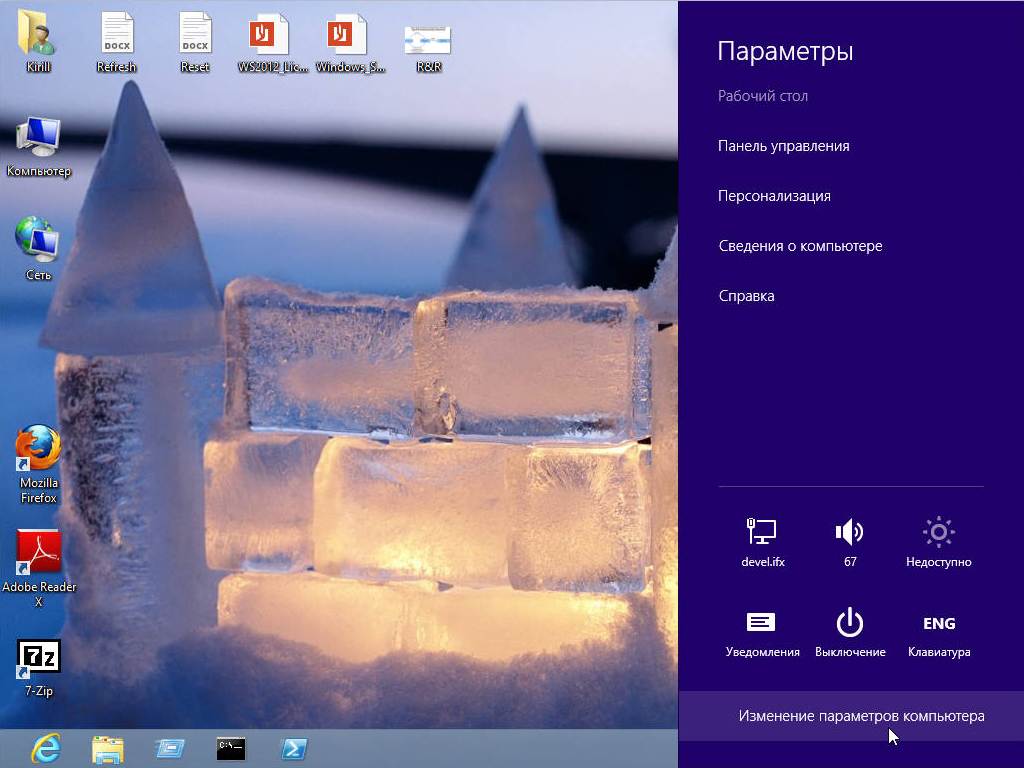This screenshot has height=768, width=1024.
Task: Select Персонализация in the settings panel
Action: [774, 196]
